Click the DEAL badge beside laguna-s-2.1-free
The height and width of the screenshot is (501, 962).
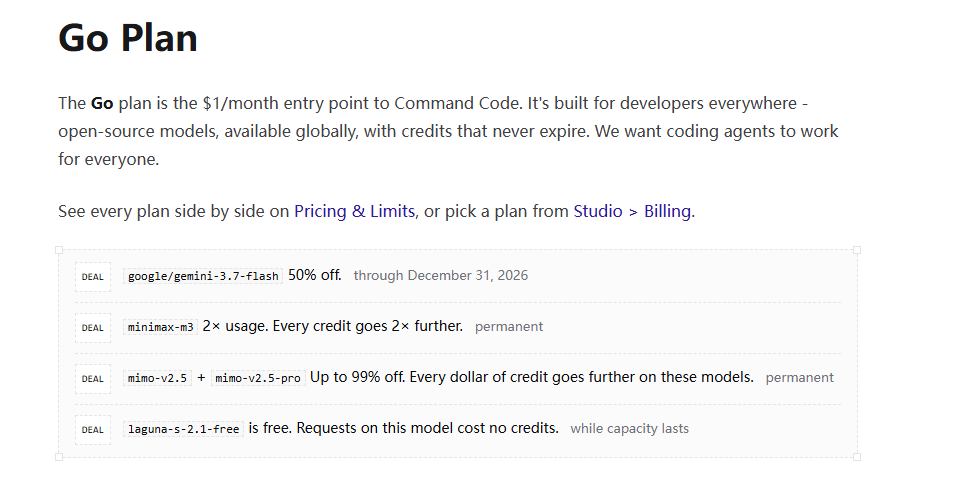pyautogui.click(x=93, y=429)
